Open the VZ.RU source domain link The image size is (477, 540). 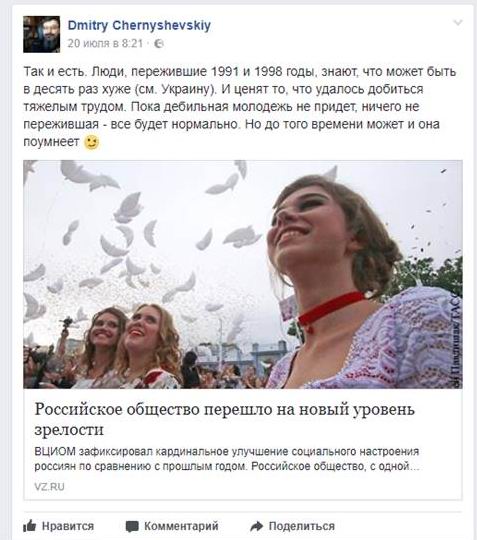(49, 487)
